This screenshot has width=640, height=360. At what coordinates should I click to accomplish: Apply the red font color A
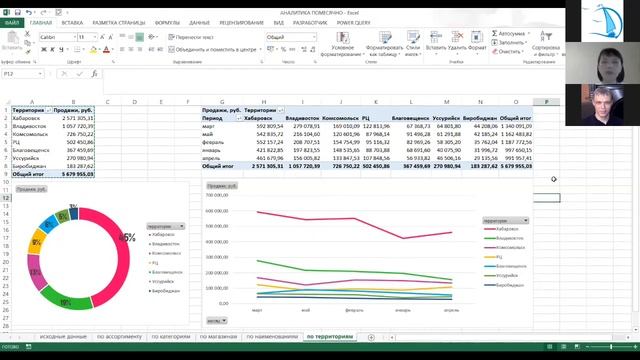coord(106,50)
